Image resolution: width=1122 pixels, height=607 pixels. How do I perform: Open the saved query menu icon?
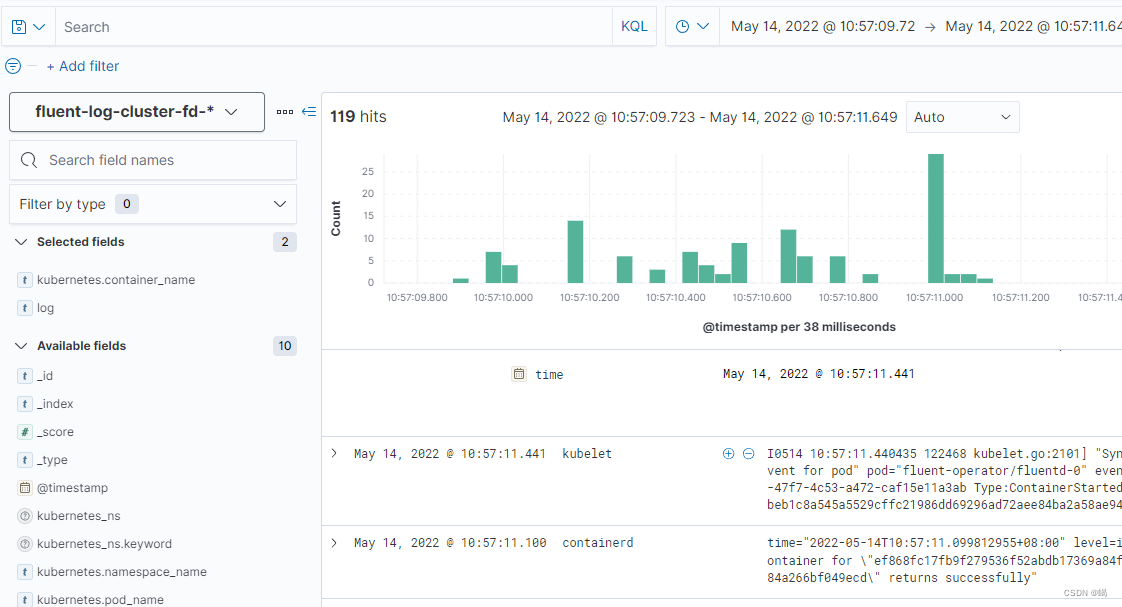click(27, 27)
